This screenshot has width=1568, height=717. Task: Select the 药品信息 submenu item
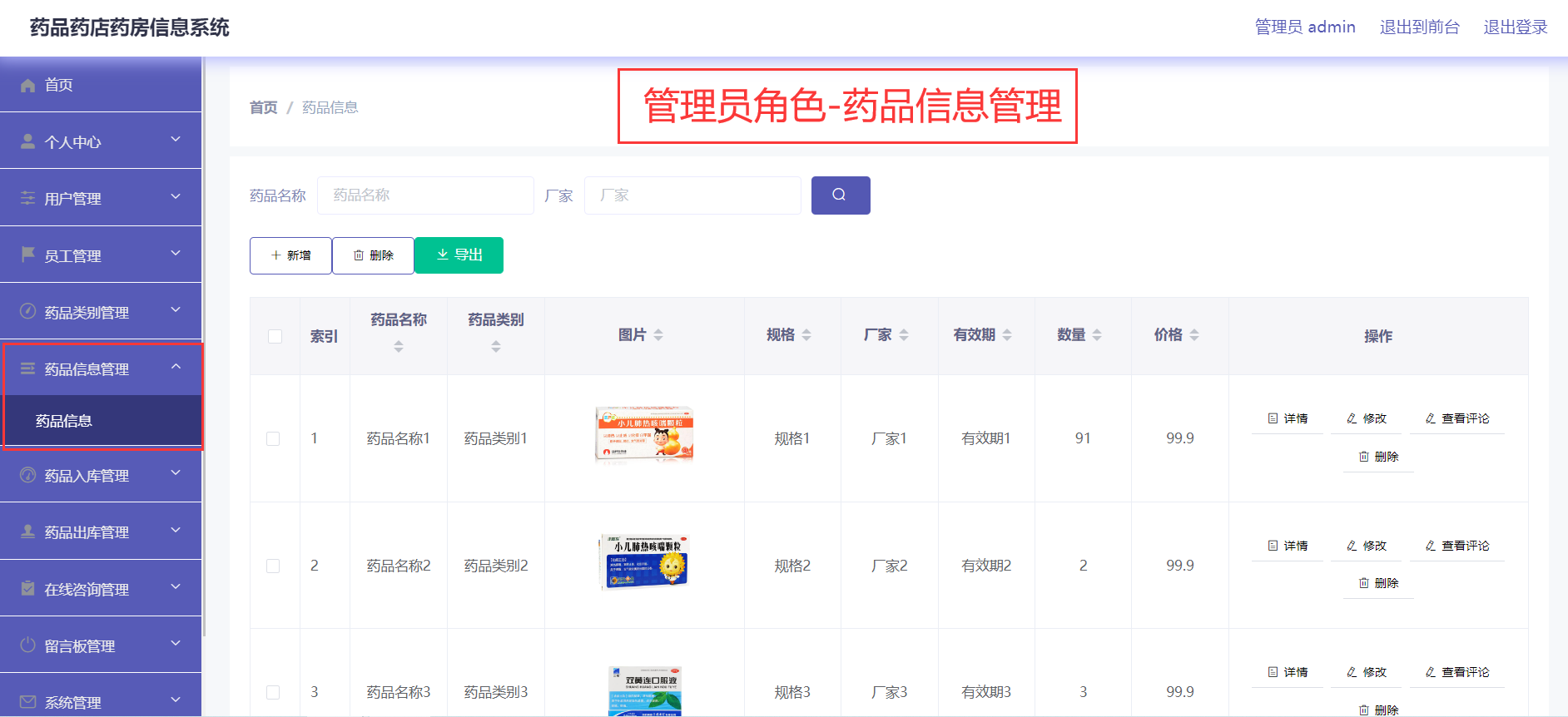(101, 421)
